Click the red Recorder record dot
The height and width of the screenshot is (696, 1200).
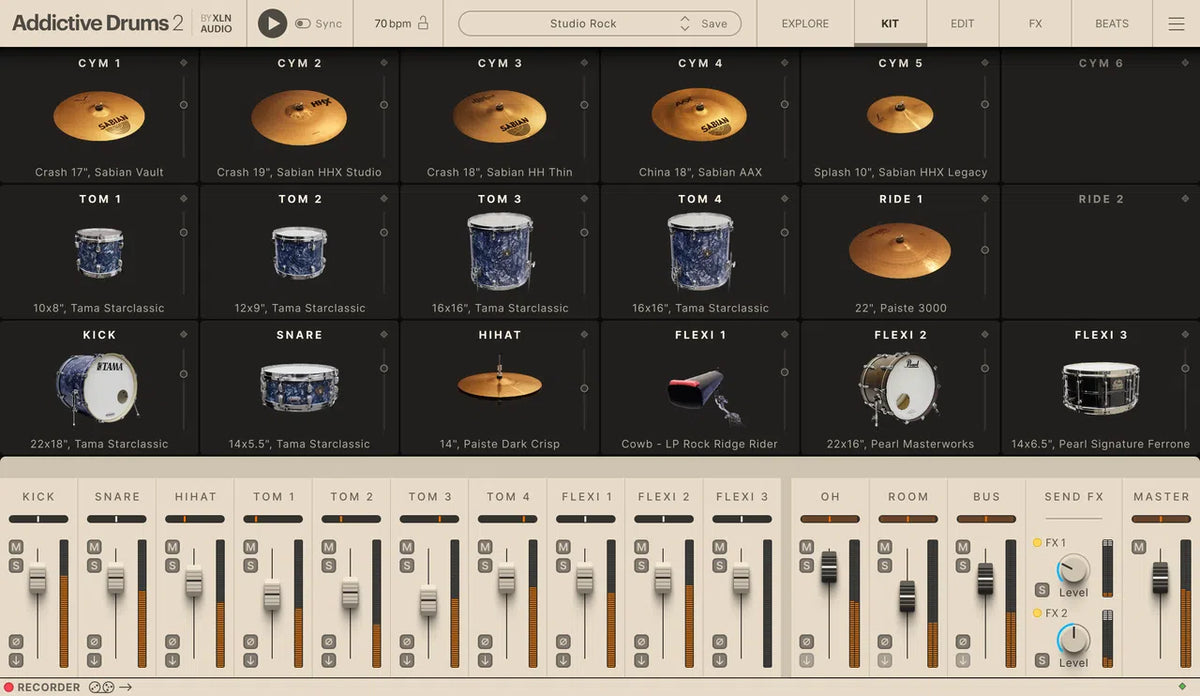10,687
